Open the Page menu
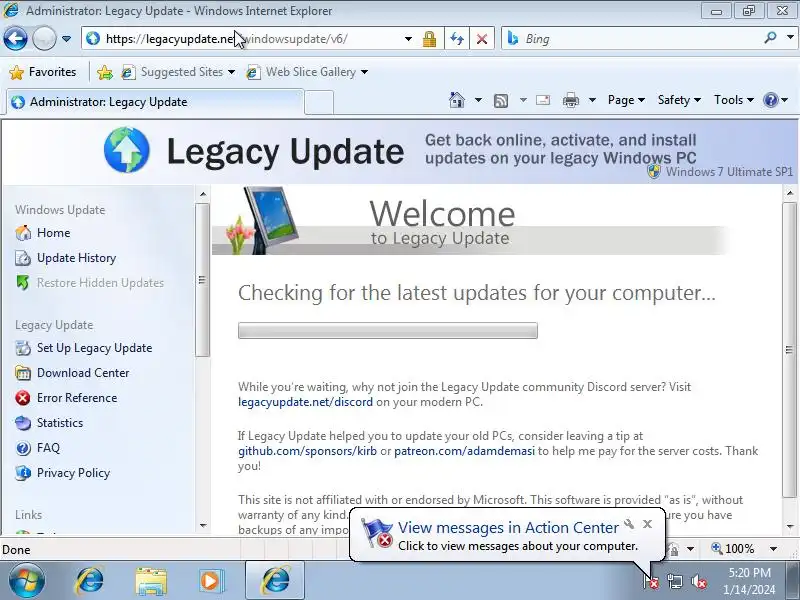Image resolution: width=800 pixels, height=600 pixels. (626, 100)
